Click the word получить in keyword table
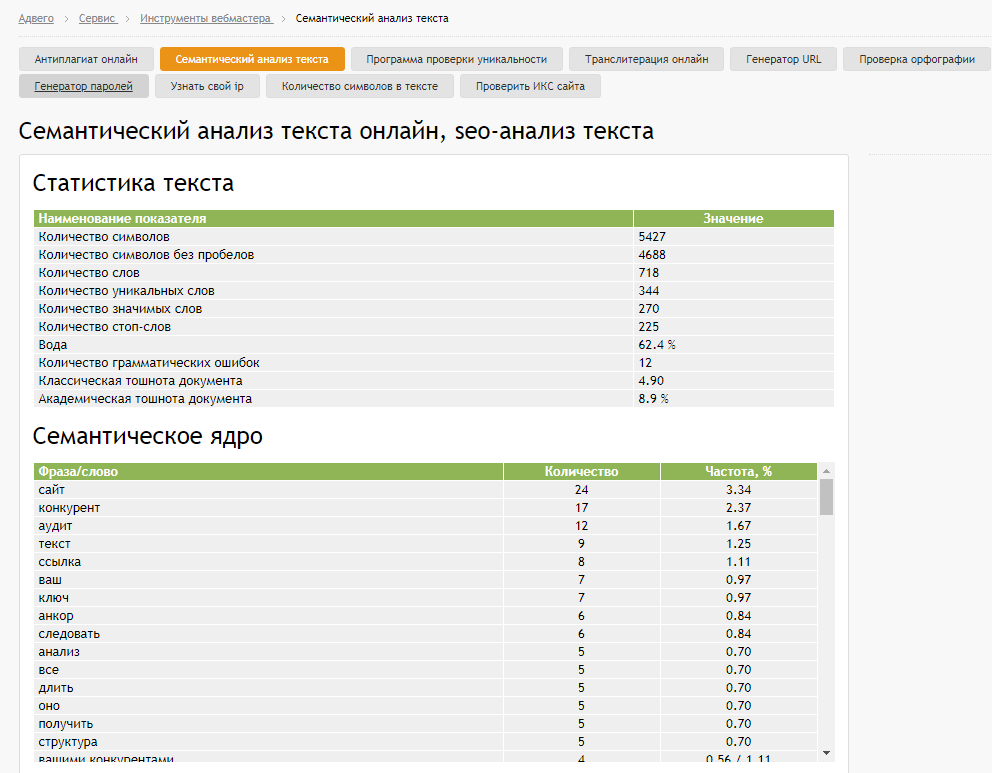Screen dimensions: 992x773 [x=66, y=724]
